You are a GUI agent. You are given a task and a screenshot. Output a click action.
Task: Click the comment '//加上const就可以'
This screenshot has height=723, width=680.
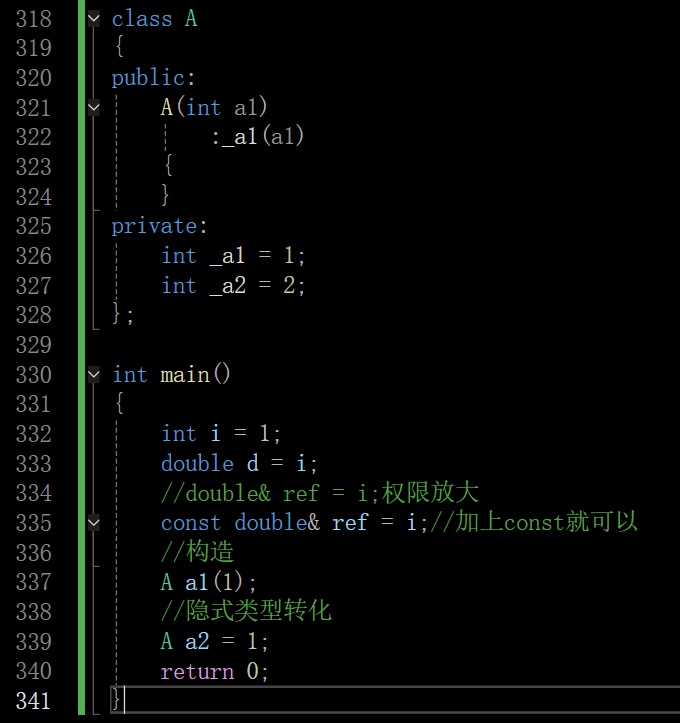click(x=533, y=522)
